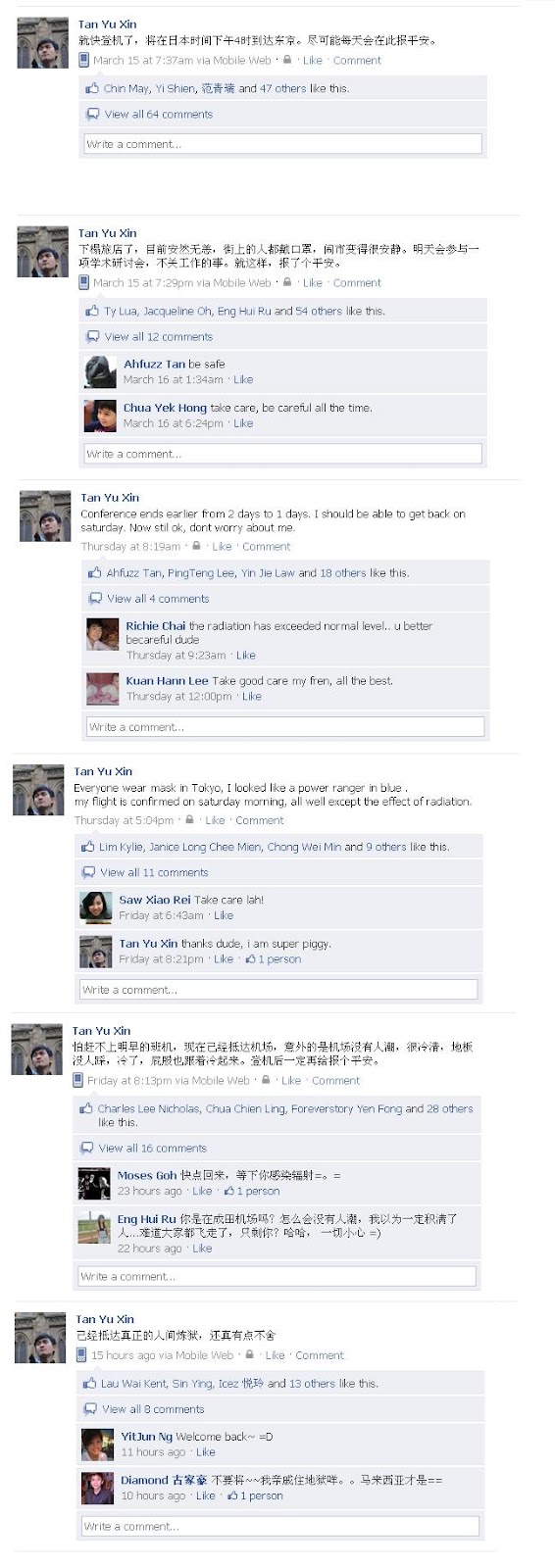Click Write a comment box under first post
The width and height of the screenshot is (555, 1568).
282,144
